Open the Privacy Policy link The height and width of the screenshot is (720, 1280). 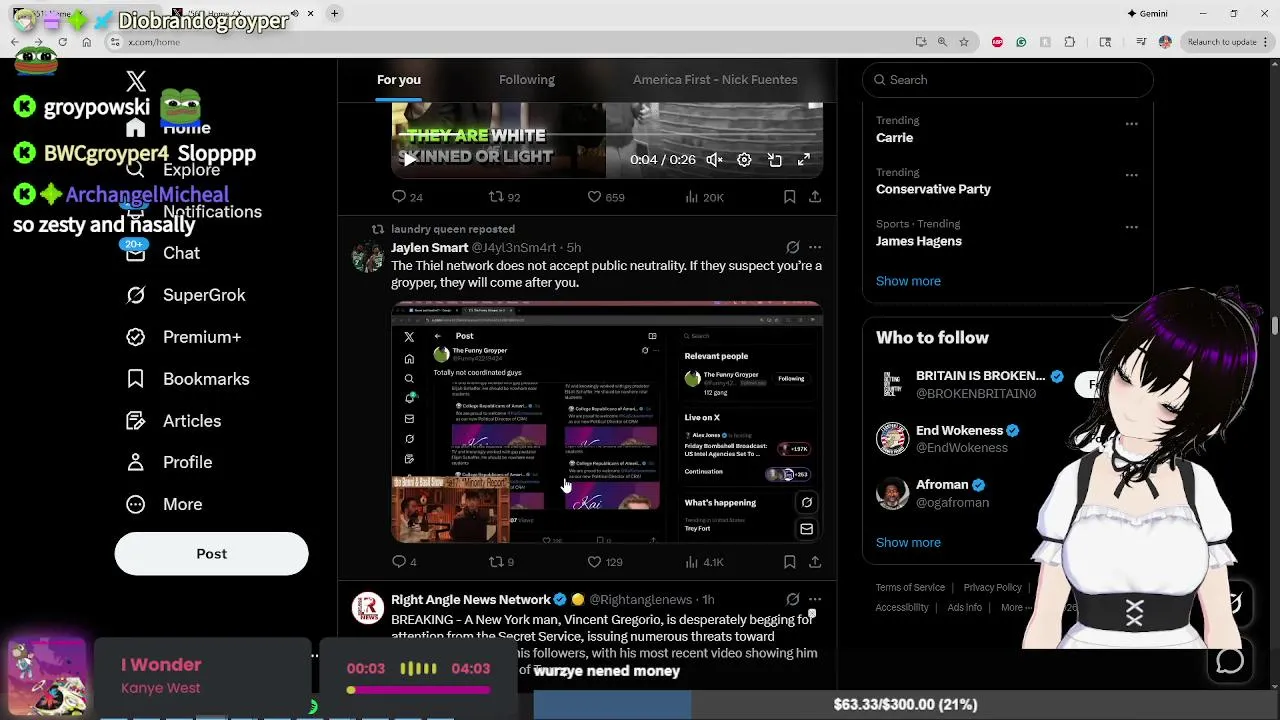point(992,588)
